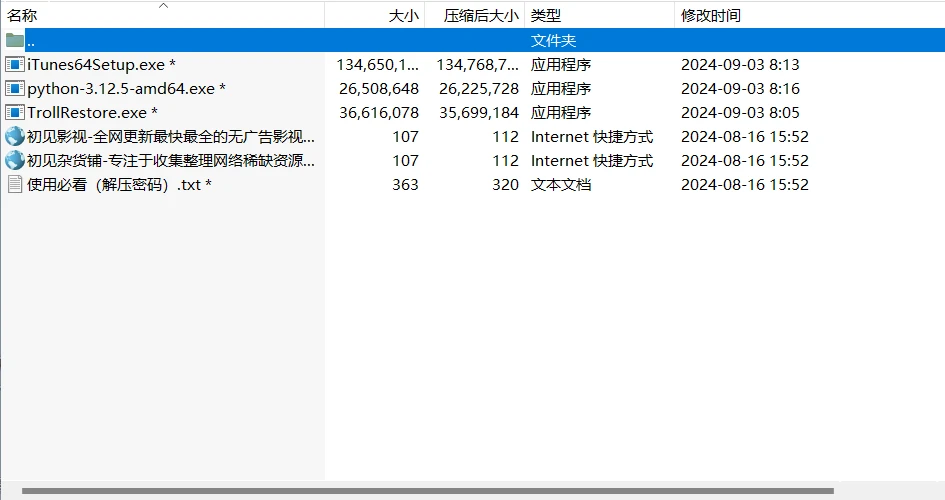The width and height of the screenshot is (945, 500).
Task: Click the text document icon of 使用必看
Action: click(14, 184)
